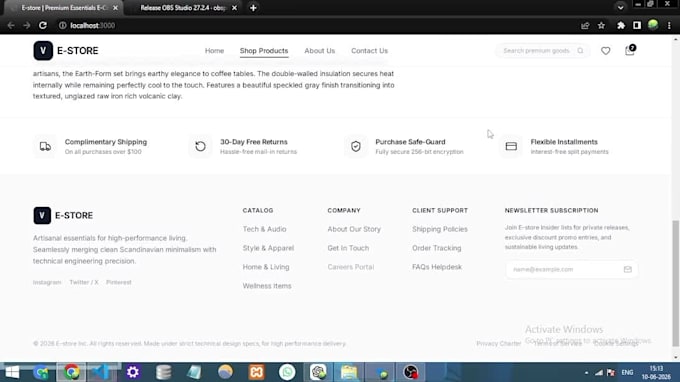Focus the Search premium goods field
Viewport: 680px width, 382px height.
543,51
